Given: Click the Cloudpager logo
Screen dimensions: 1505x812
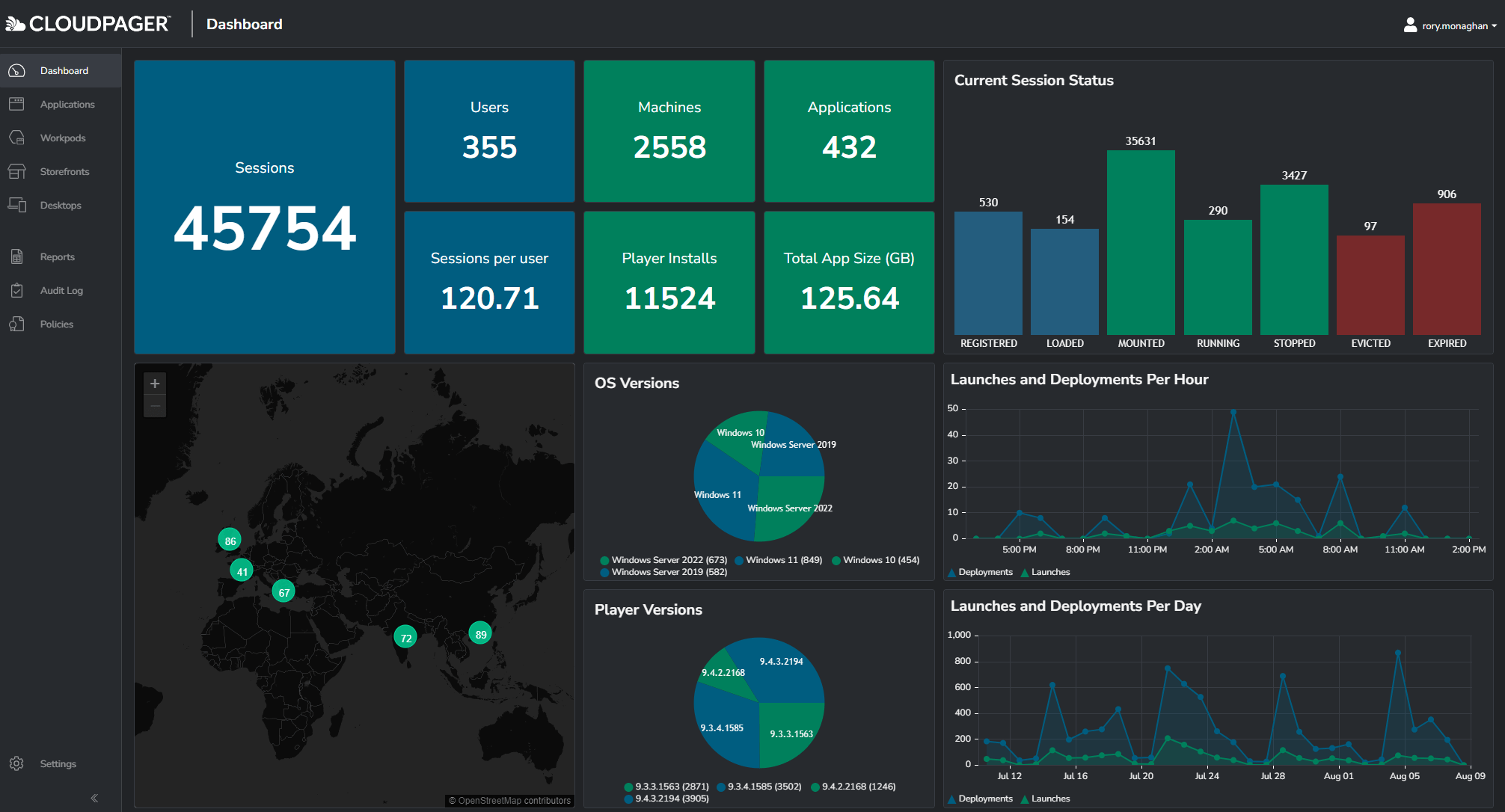Looking at the screenshot, I should tap(88, 24).
